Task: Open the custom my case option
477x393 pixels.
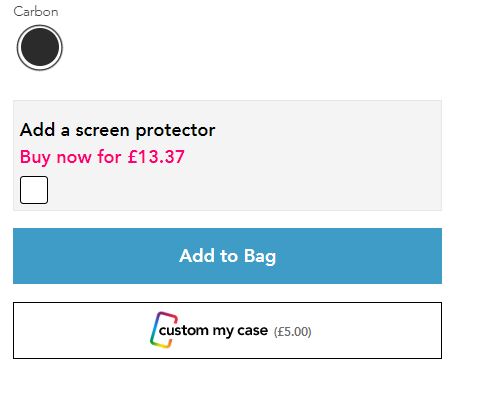Action: click(x=227, y=330)
